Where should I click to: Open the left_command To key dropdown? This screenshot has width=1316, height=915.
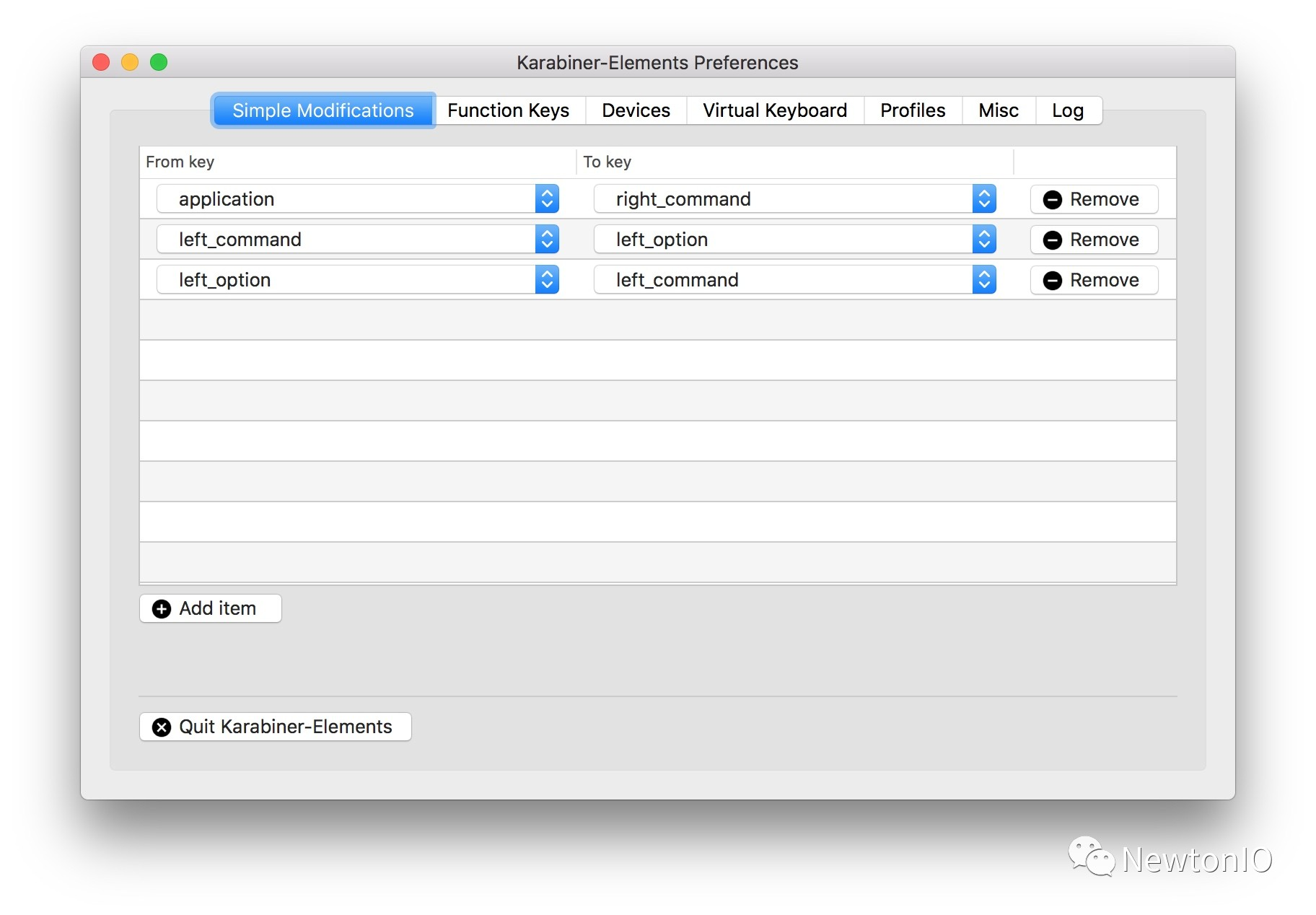click(x=795, y=279)
